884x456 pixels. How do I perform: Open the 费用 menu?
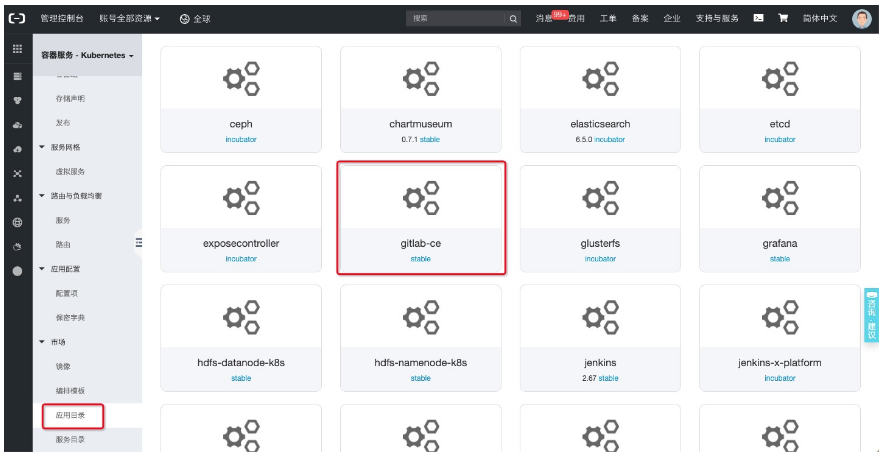point(576,19)
